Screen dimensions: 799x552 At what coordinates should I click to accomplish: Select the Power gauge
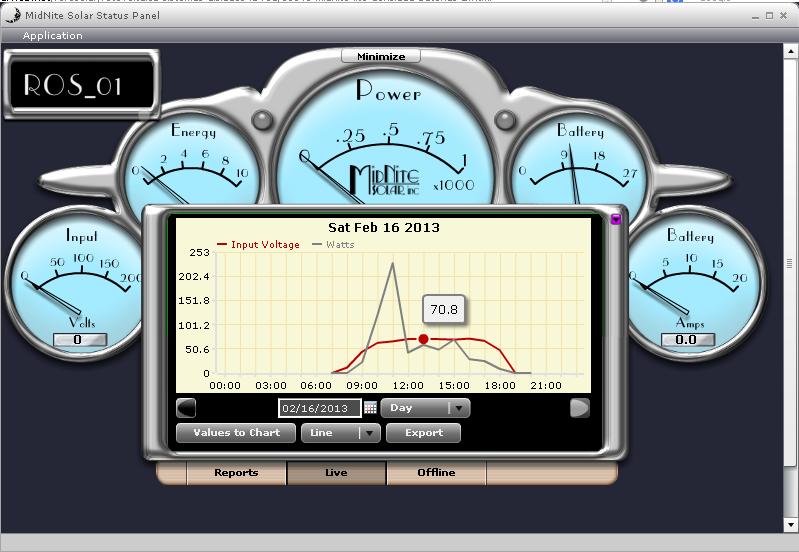[x=386, y=138]
